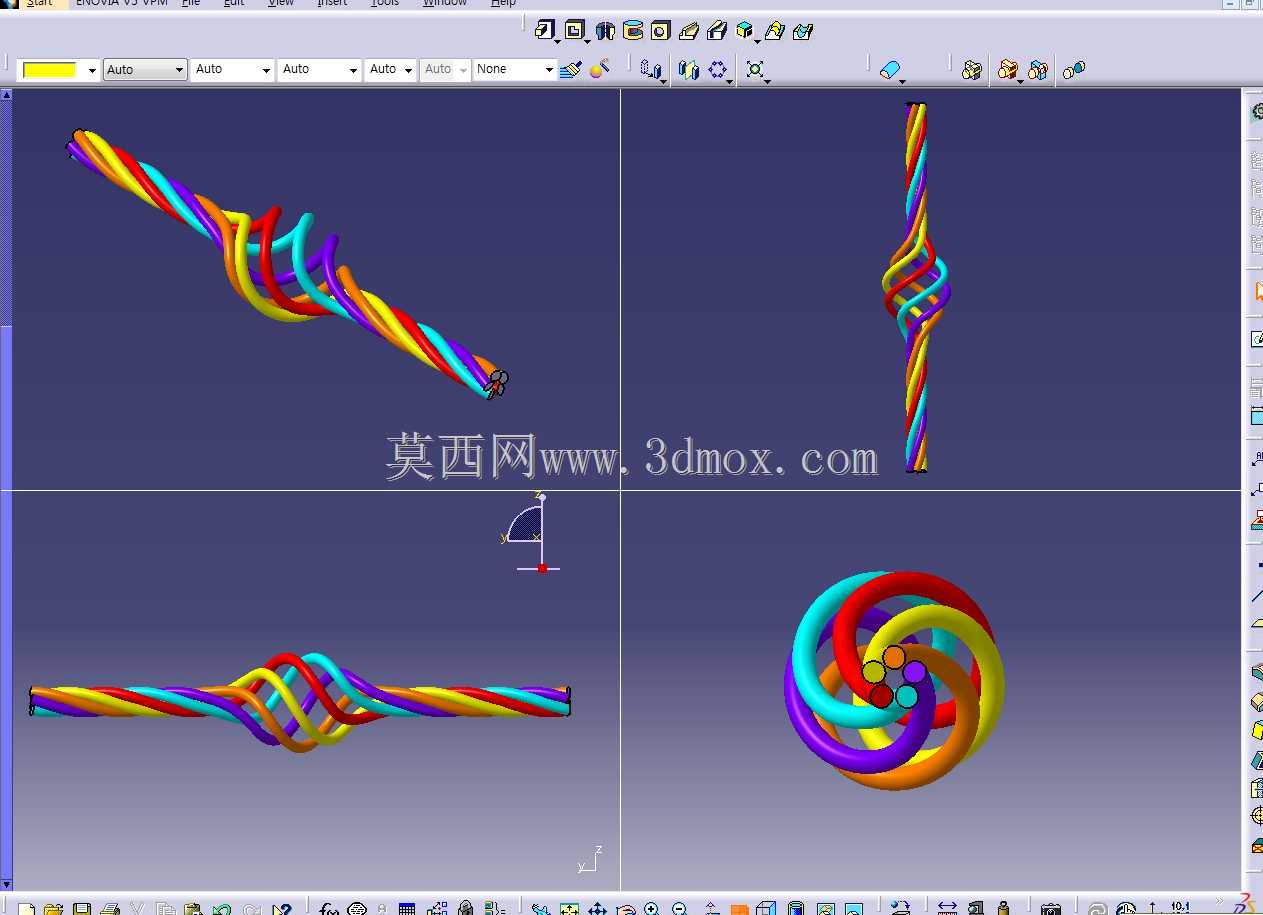1263x915 pixels.
Task: Click the yellow-green cube icon in top toolbar
Action: pyautogui.click(x=744, y=30)
